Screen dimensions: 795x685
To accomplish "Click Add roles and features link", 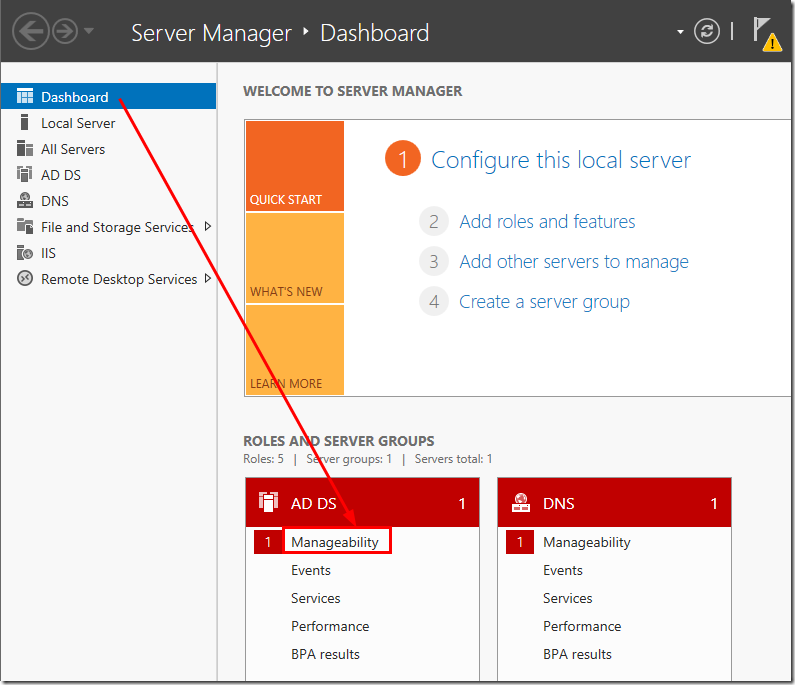I will click(547, 222).
